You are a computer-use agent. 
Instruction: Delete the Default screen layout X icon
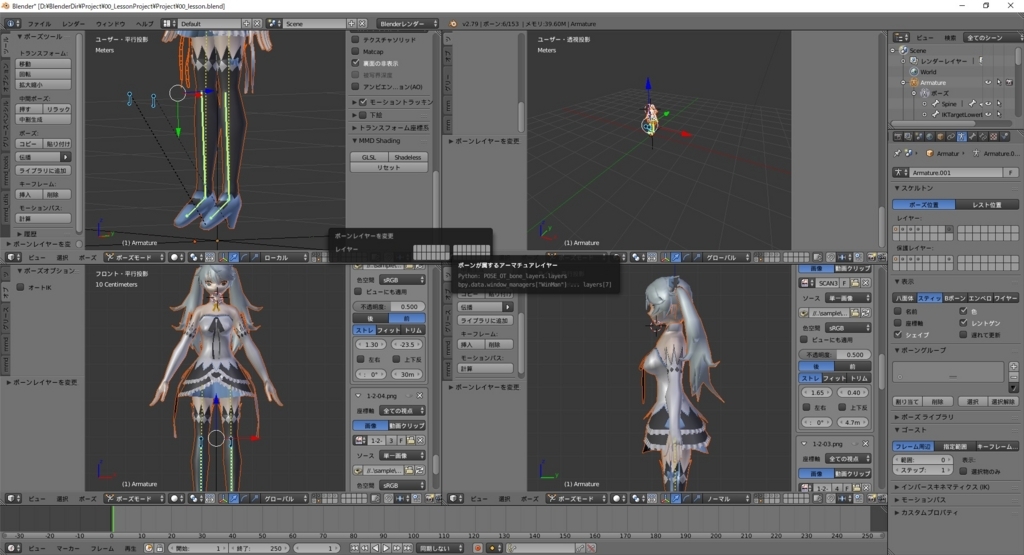pyautogui.click(x=257, y=24)
